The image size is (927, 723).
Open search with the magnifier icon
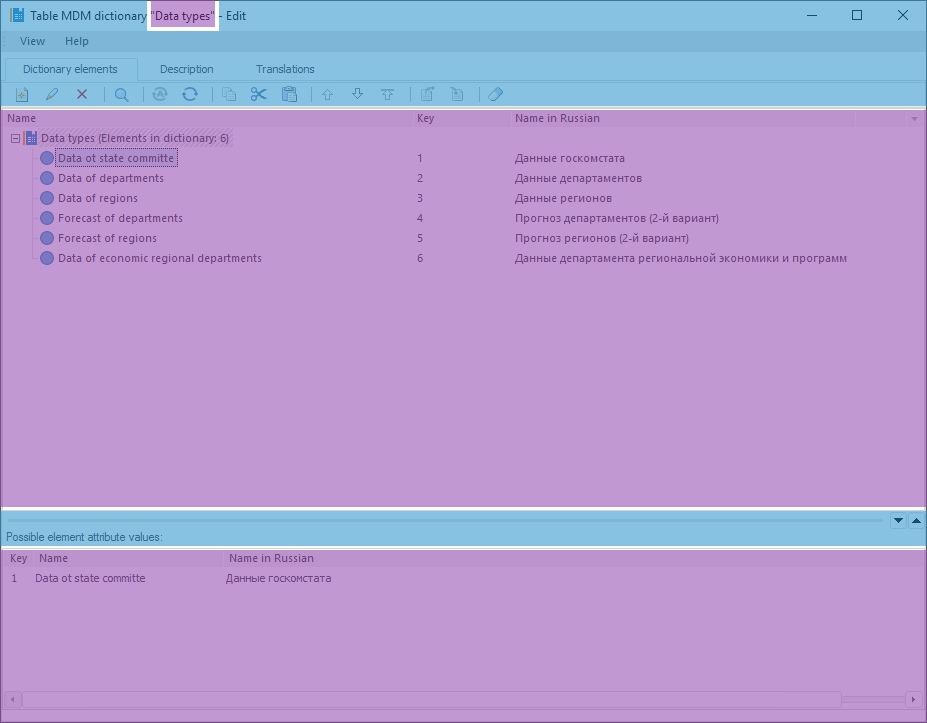pyautogui.click(x=121, y=94)
